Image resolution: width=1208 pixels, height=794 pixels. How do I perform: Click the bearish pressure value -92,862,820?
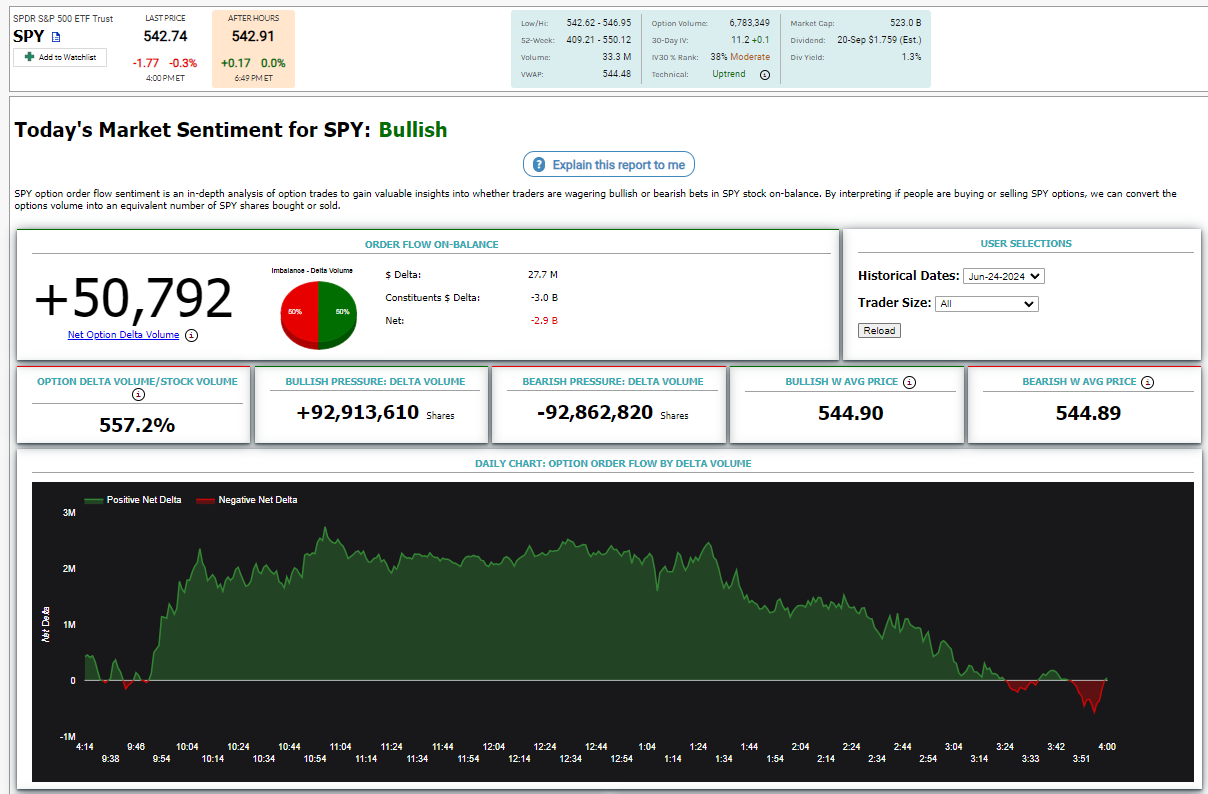pyautogui.click(x=595, y=412)
